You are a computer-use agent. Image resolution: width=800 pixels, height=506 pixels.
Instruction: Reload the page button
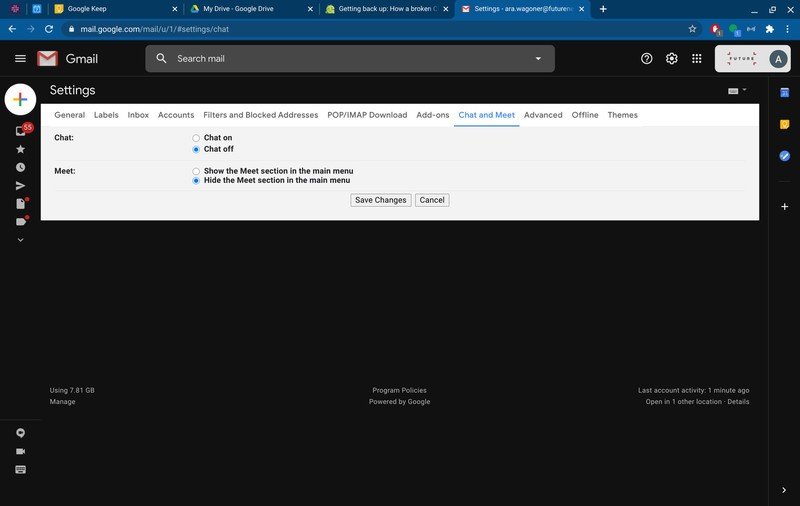point(49,29)
